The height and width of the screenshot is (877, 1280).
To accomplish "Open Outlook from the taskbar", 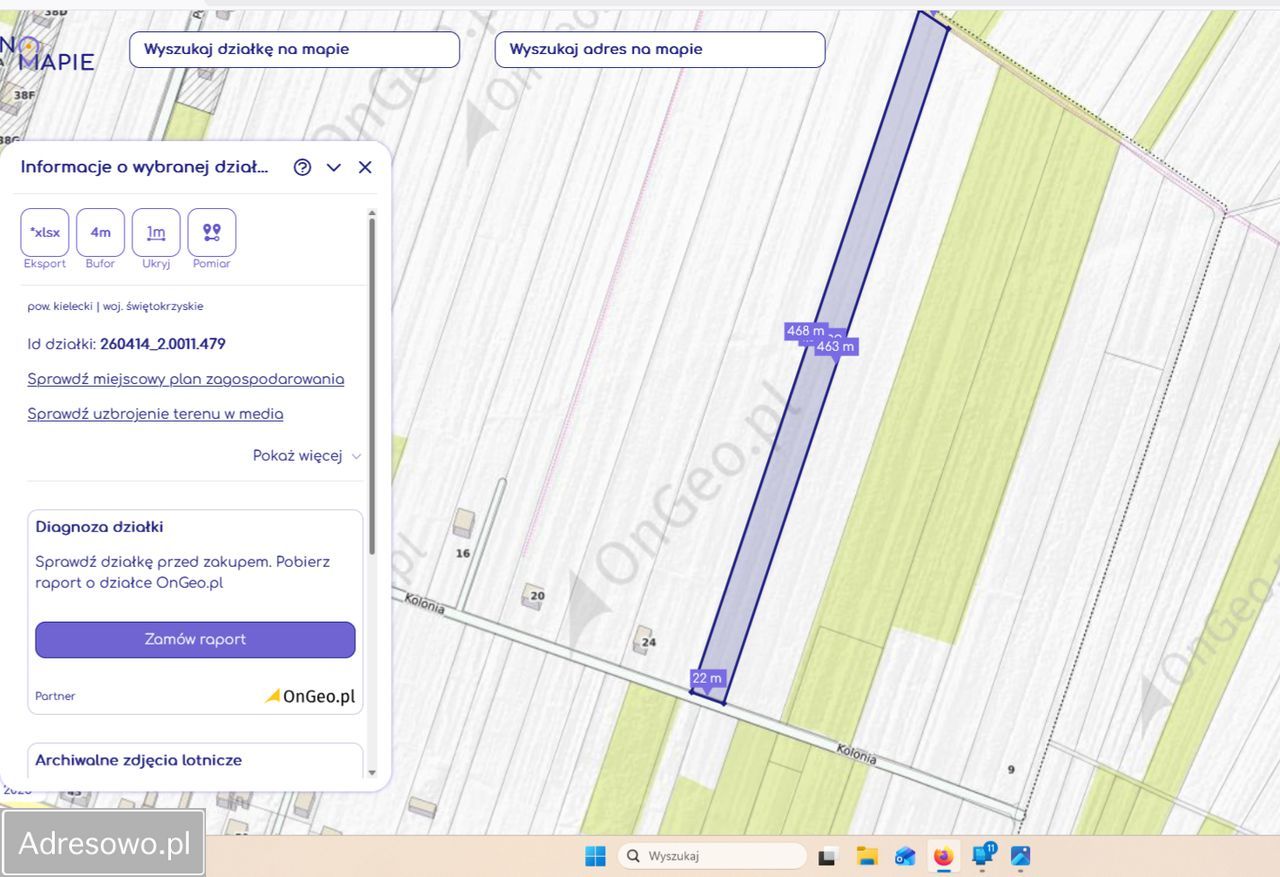I will pos(905,856).
